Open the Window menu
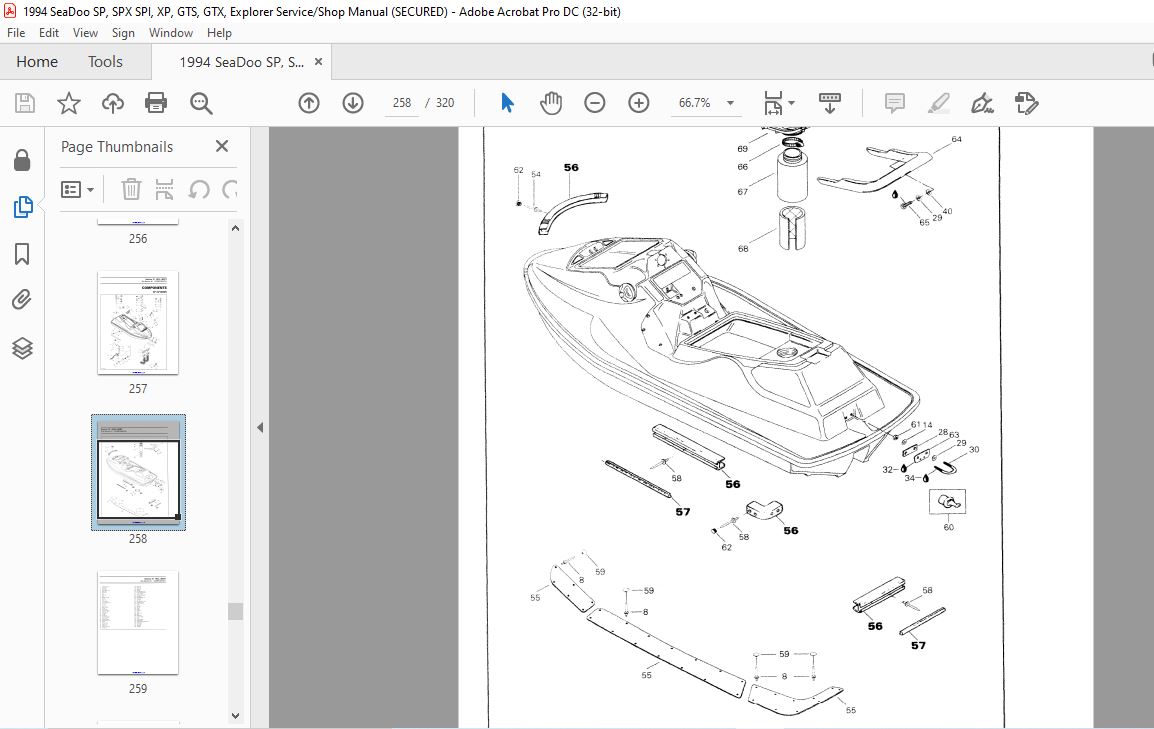The height and width of the screenshot is (729, 1154). 171,32
